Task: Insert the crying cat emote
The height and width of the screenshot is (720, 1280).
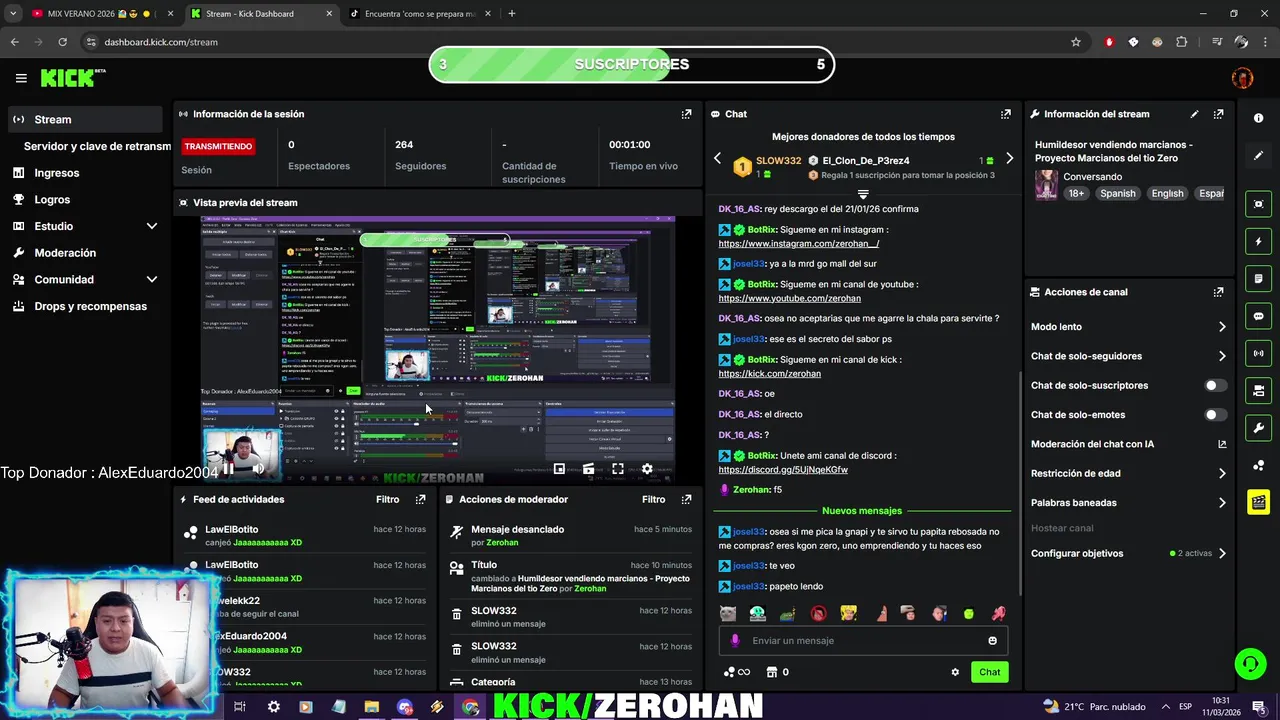Action: pyautogui.click(x=728, y=613)
